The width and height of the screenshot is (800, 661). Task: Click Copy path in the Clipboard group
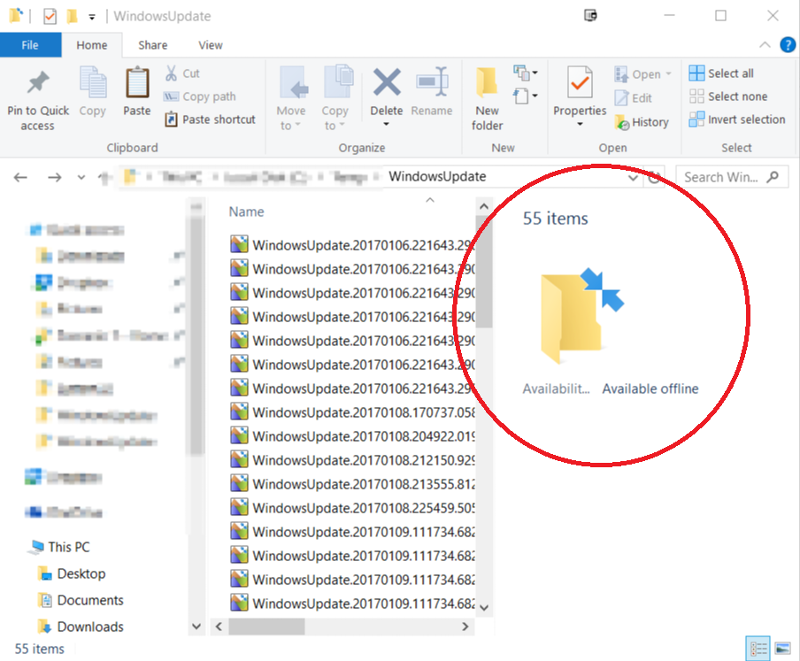click(199, 96)
